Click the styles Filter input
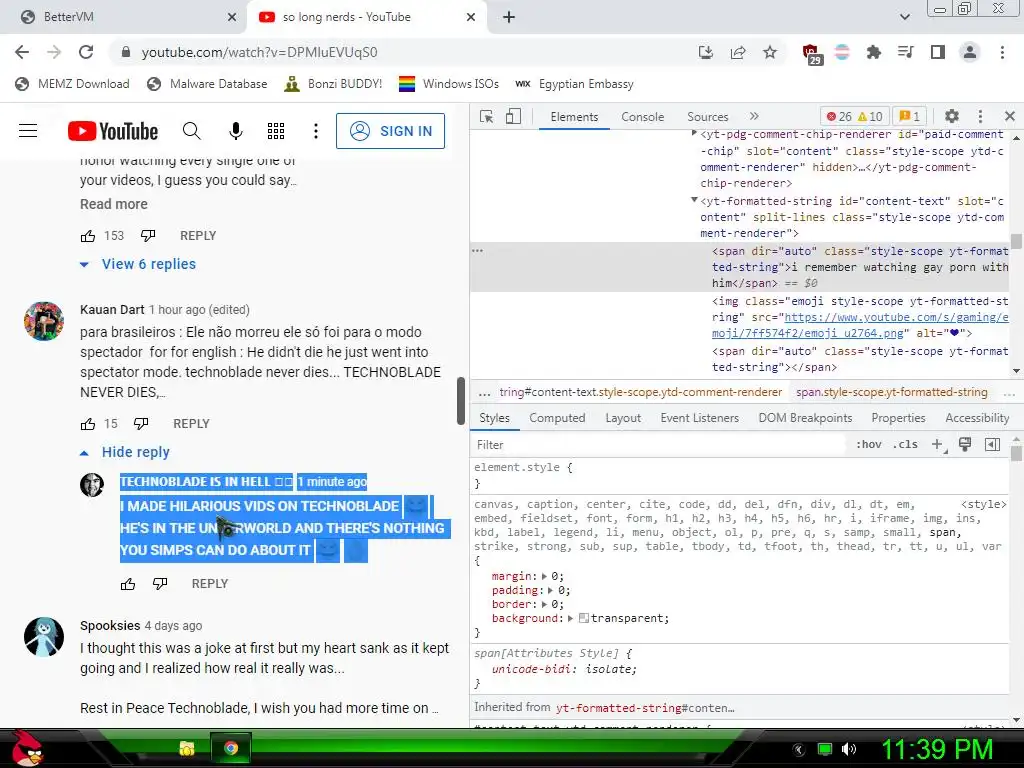Screen dimensions: 1024x768 660,445
